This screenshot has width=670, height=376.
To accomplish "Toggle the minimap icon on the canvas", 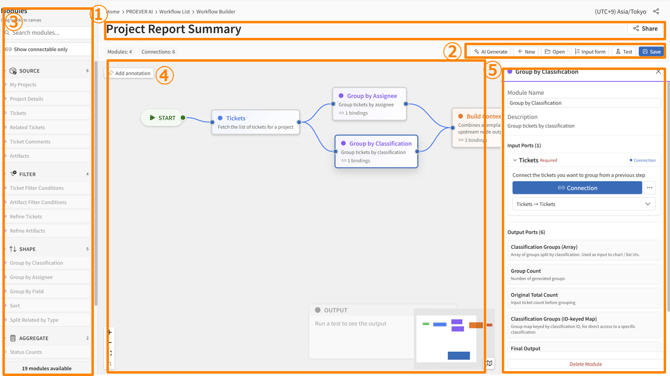I will [x=489, y=363].
